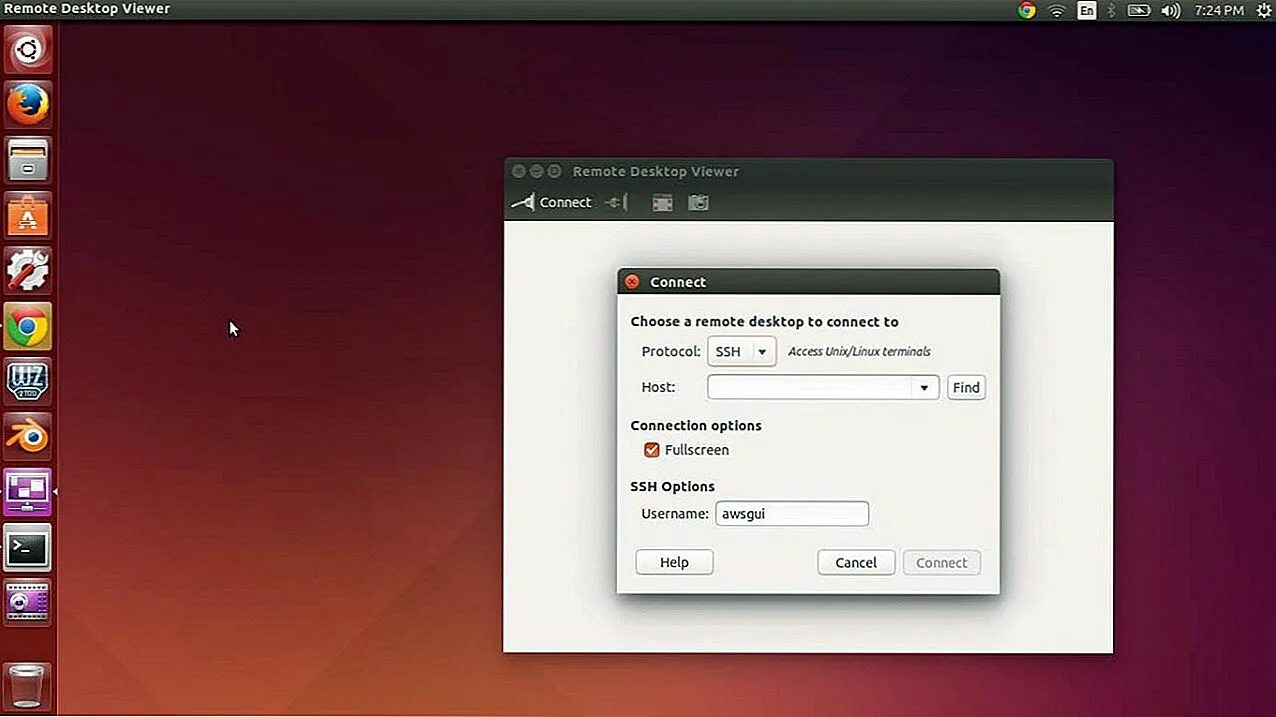Open Ubuntu Software Center icon
This screenshot has height=717, width=1276.
pos(28,215)
